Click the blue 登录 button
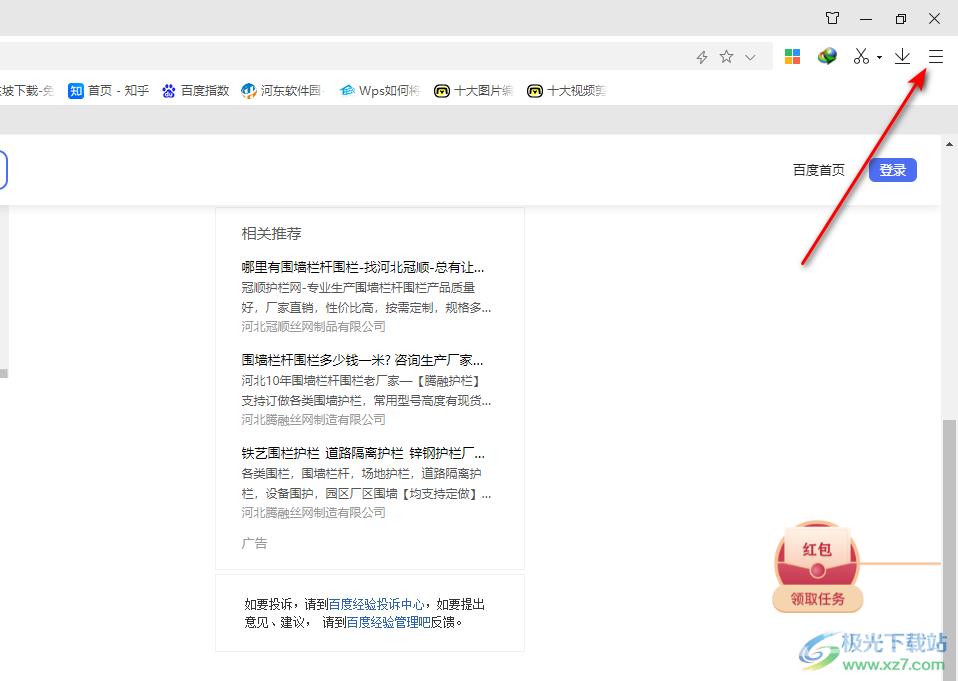This screenshot has width=958, height=681. pos(893,170)
